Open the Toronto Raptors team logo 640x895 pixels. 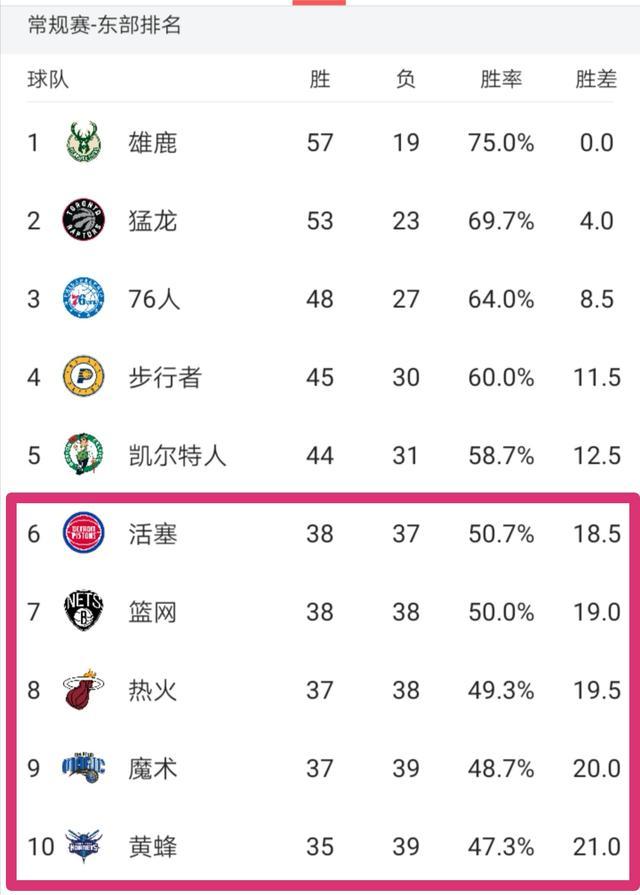(x=83, y=220)
